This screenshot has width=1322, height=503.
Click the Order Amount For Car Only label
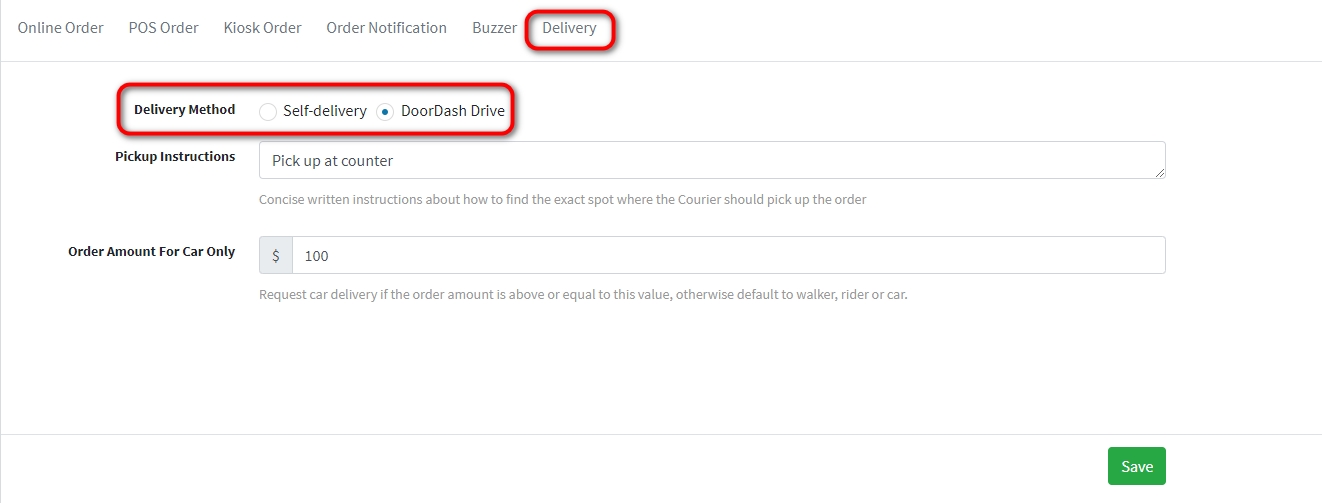click(151, 252)
